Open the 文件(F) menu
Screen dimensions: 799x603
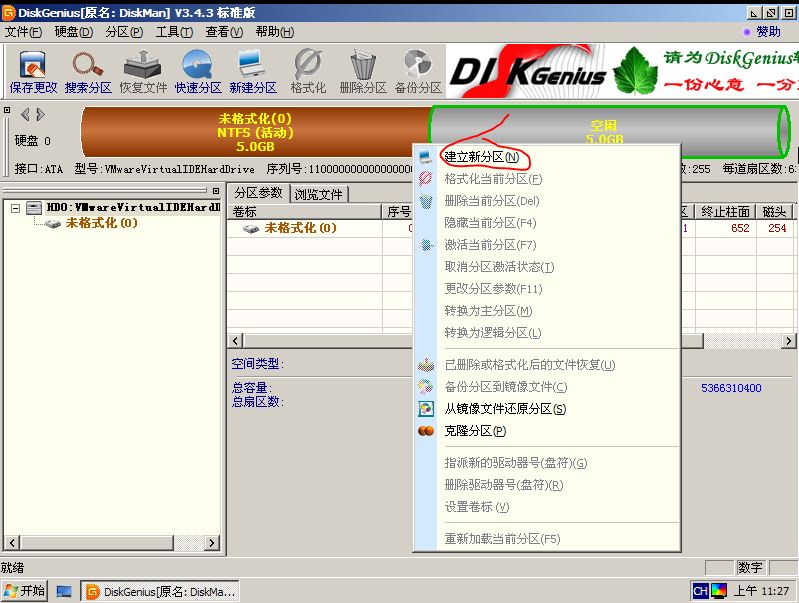coord(23,32)
